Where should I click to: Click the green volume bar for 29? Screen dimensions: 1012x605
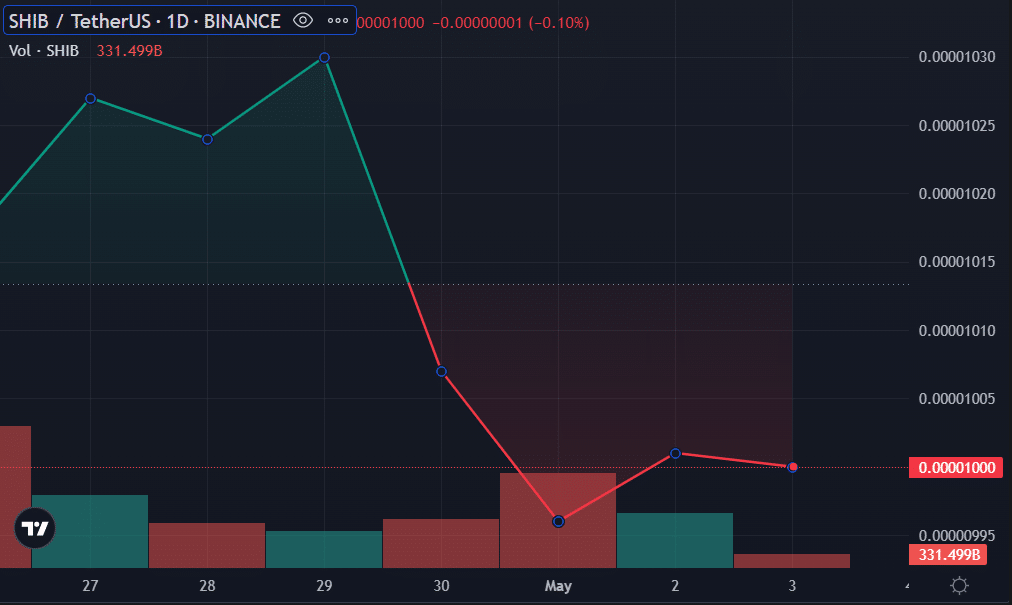pyautogui.click(x=324, y=549)
